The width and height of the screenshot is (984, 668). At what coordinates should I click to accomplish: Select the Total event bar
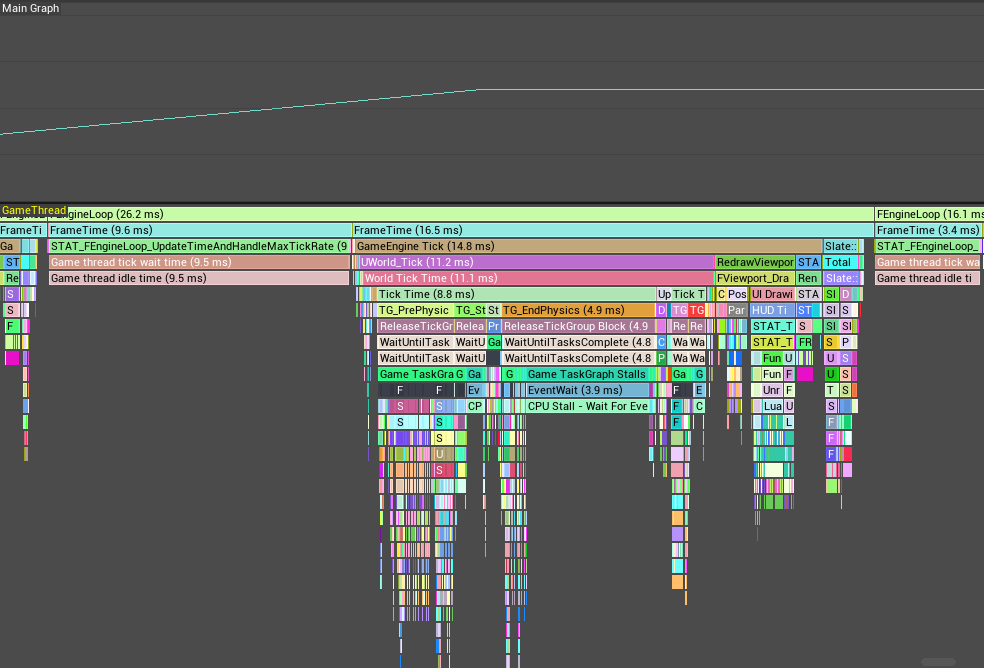point(841,262)
